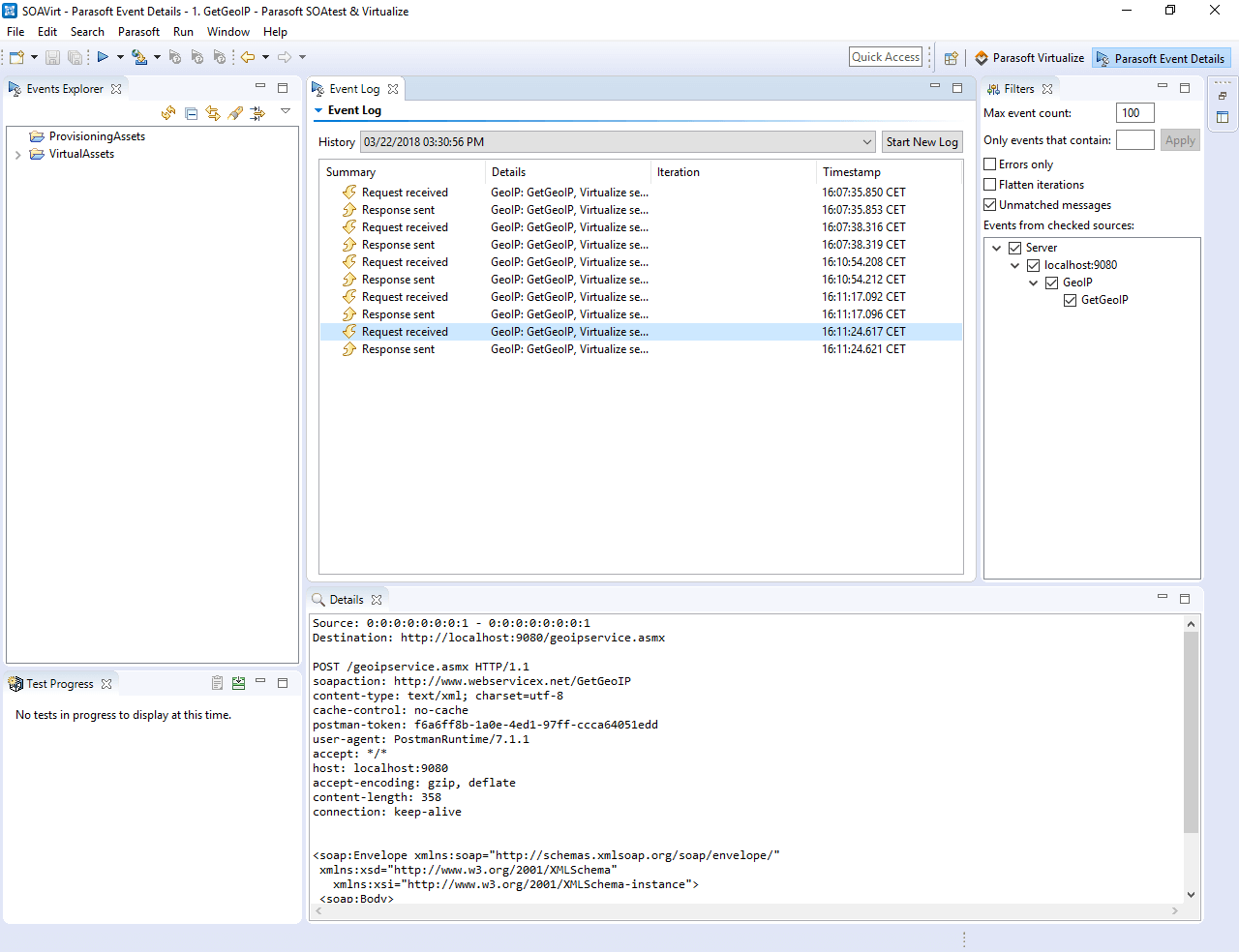Viewport: 1239px width, 952px height.
Task: Click the Restore icon in right side trim
Action: coord(1223,96)
